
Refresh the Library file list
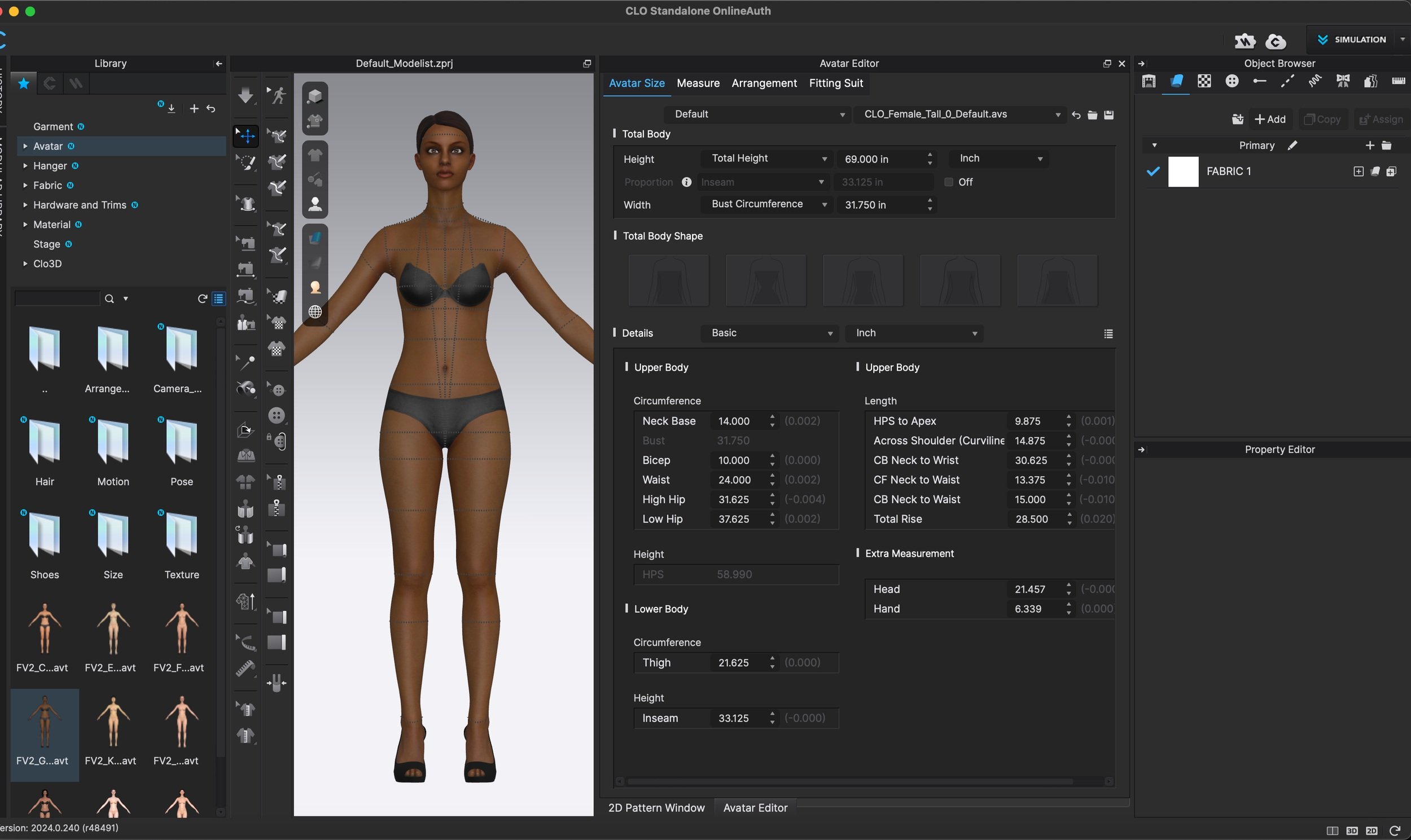[202, 298]
